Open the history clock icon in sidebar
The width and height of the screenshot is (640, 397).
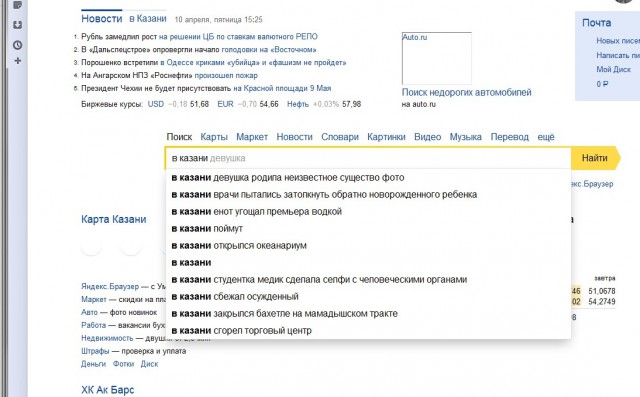tap(17, 45)
